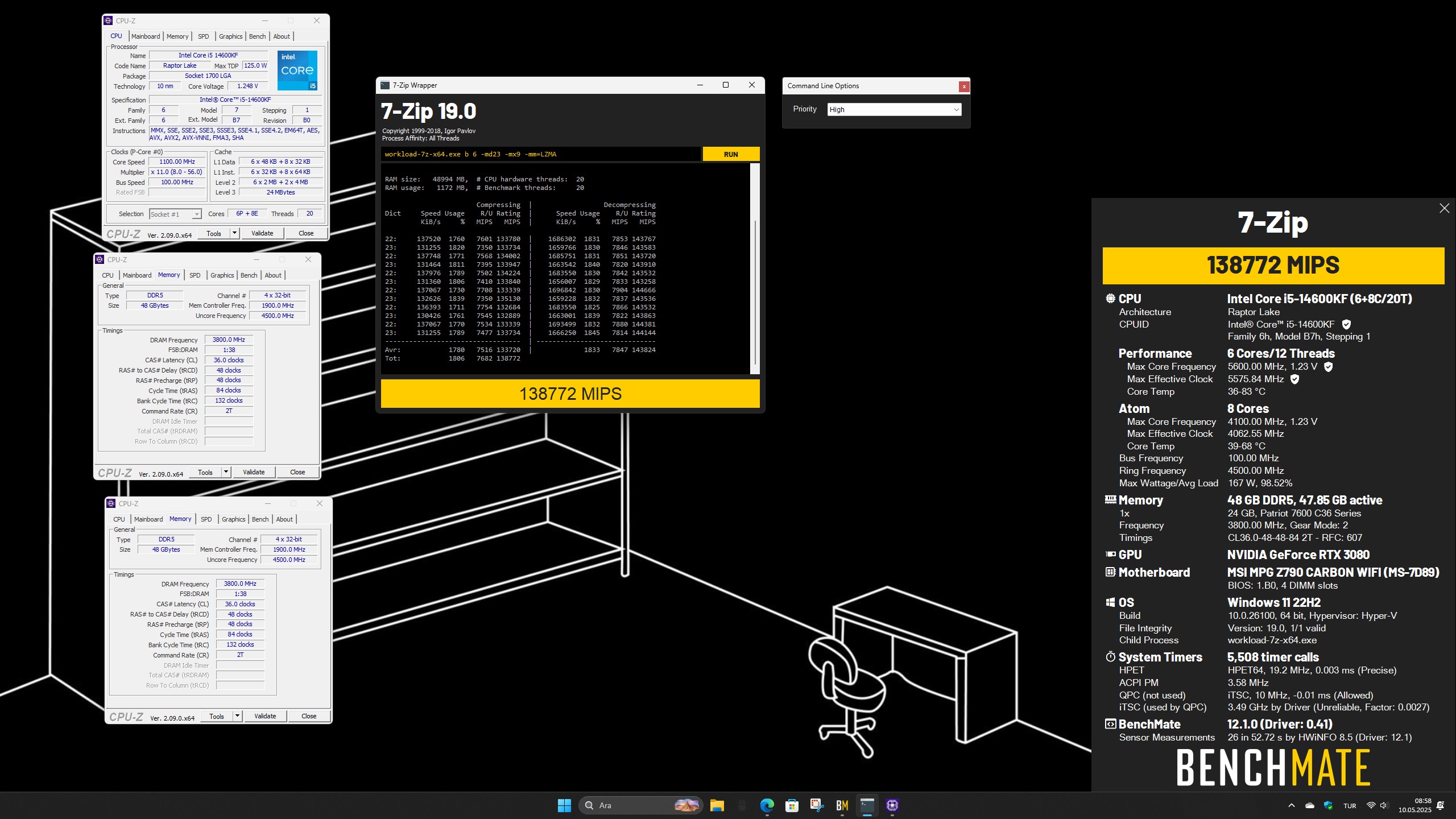Click Core Voltage value 1.248 V
Viewport: 1456px width, 819px height.
(x=247, y=86)
